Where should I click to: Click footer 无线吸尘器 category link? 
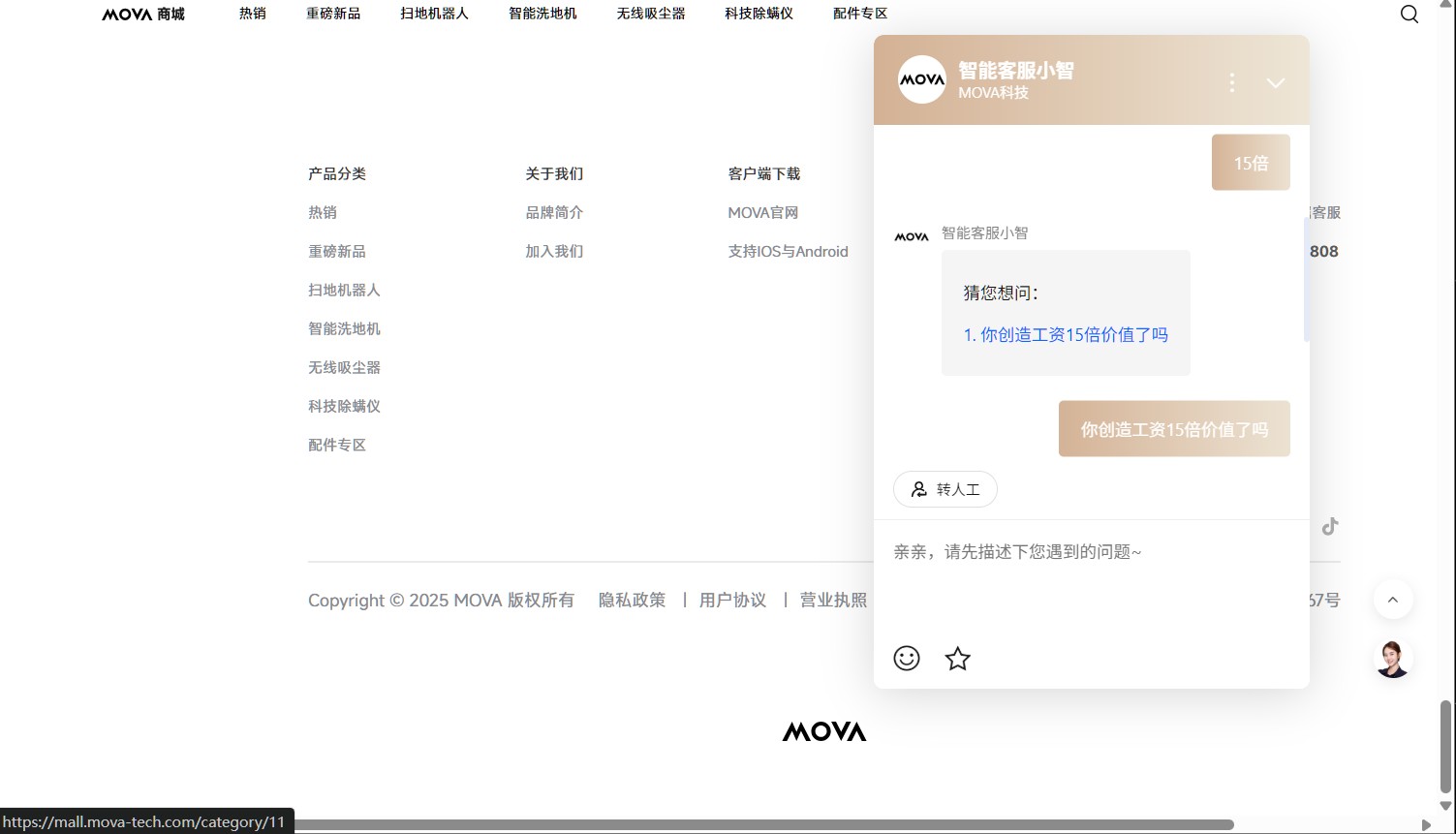pyautogui.click(x=344, y=367)
